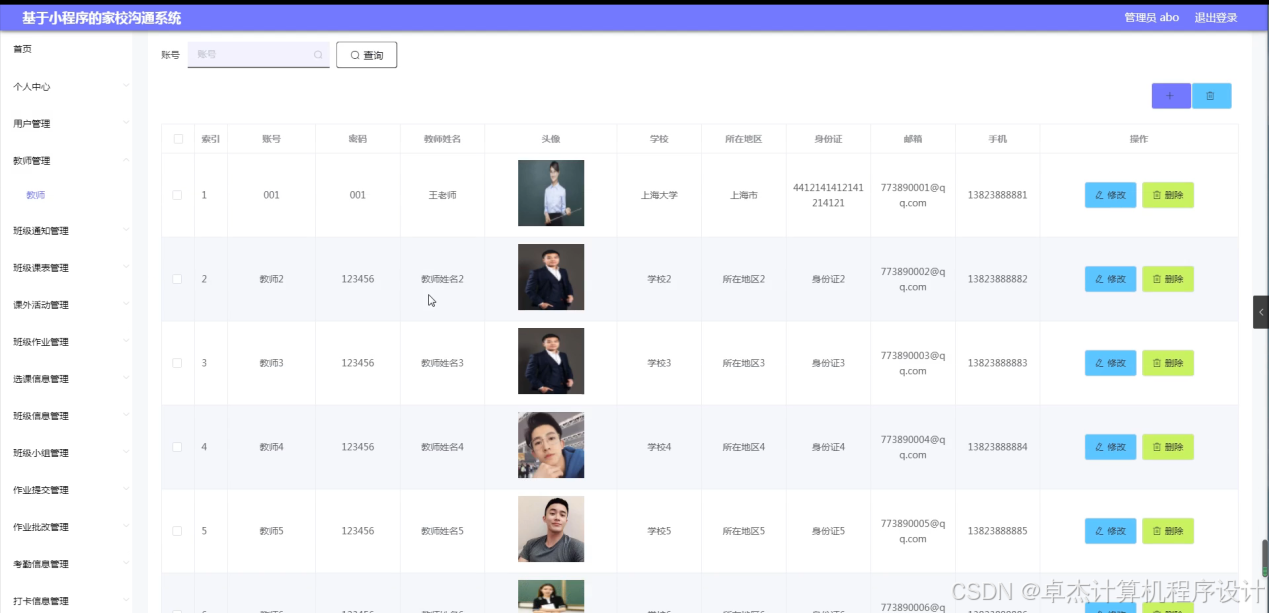Check the checkbox for row 教师5
1269x613 pixels.
coord(178,531)
